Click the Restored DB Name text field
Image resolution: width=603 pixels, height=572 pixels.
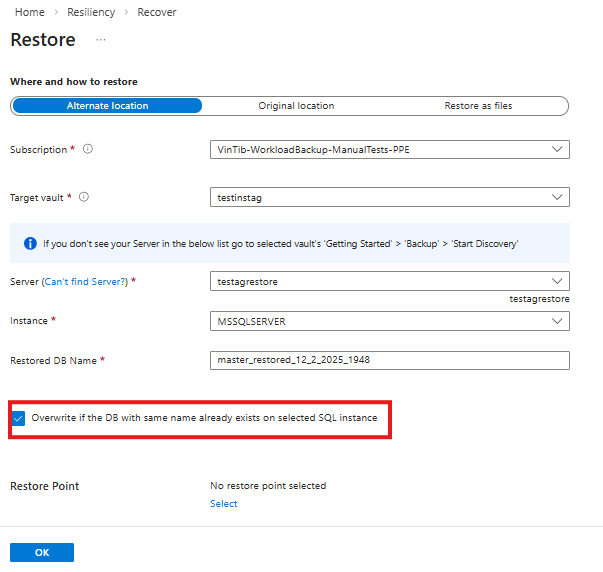390,360
